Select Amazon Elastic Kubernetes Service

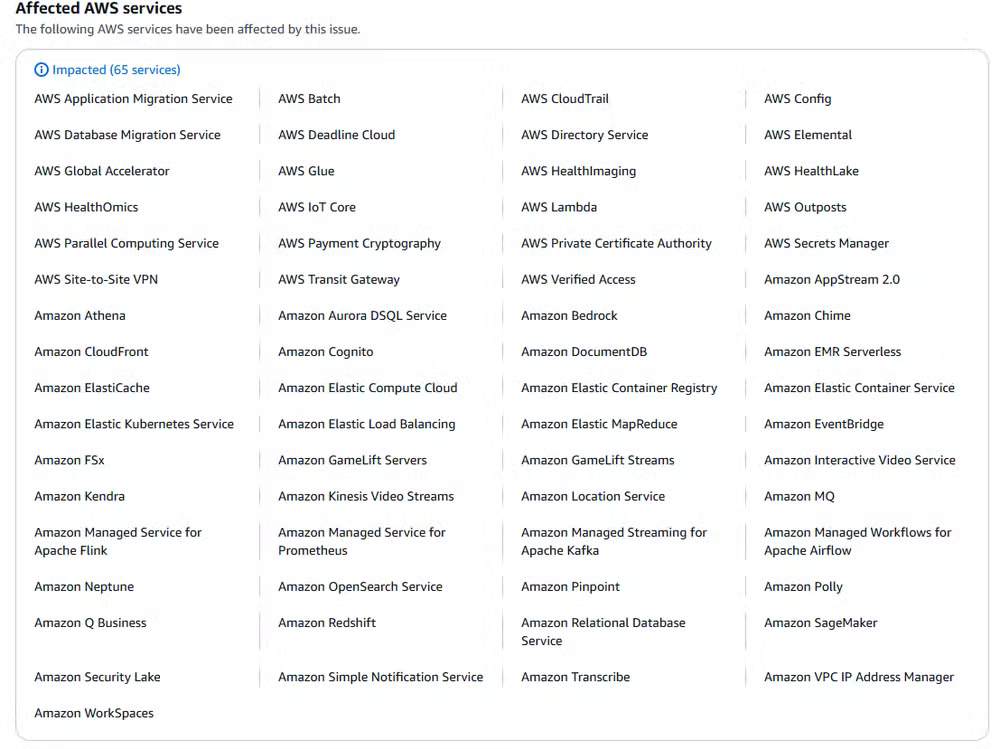coord(134,424)
